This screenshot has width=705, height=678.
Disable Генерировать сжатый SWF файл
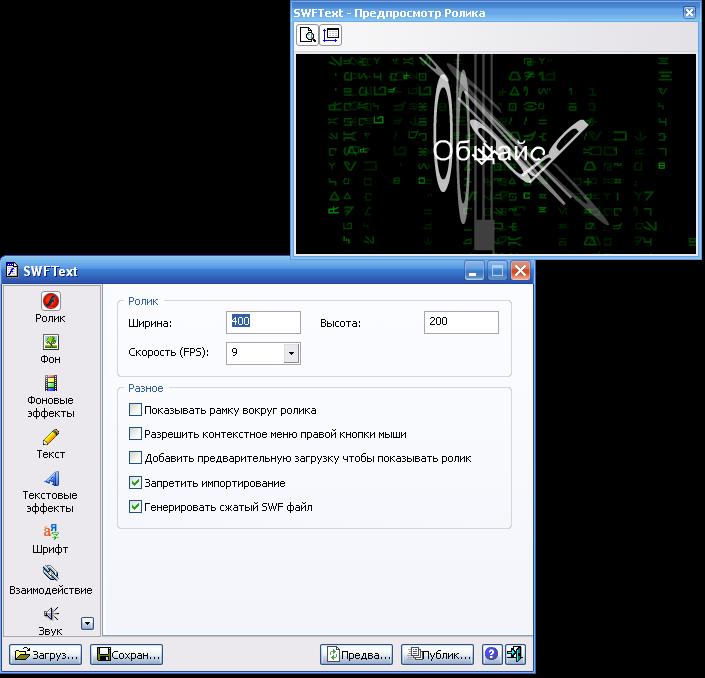[x=135, y=507]
